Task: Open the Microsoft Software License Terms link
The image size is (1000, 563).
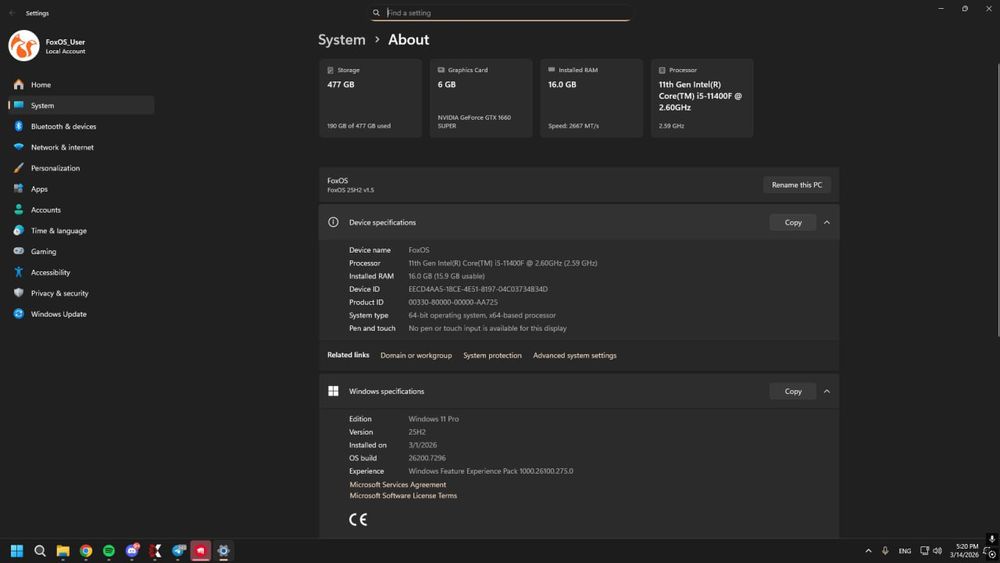Action: pos(403,496)
